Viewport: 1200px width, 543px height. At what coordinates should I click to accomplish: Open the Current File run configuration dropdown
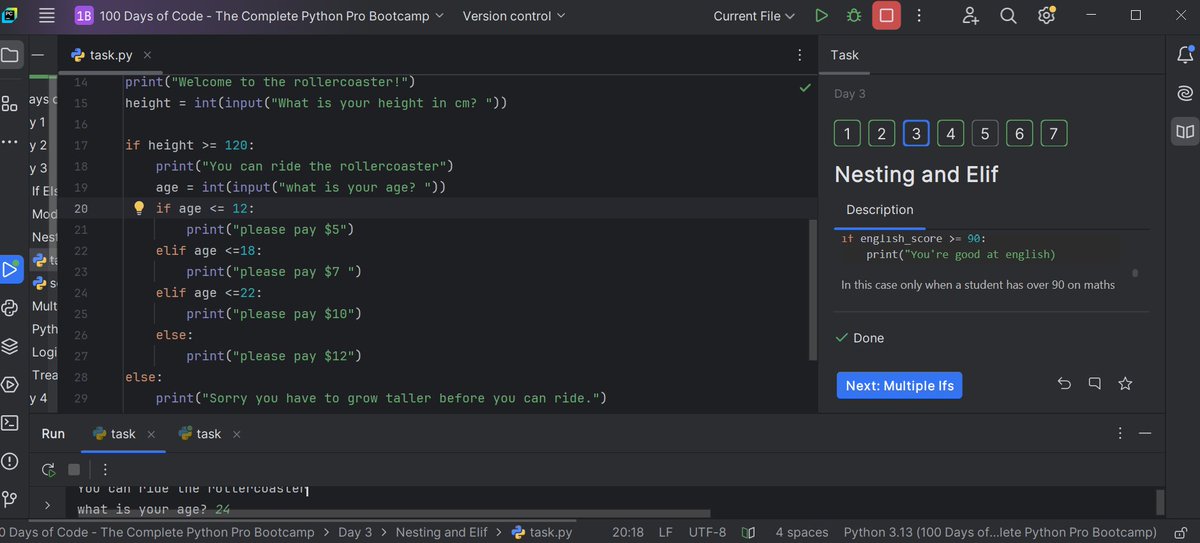[x=754, y=16]
